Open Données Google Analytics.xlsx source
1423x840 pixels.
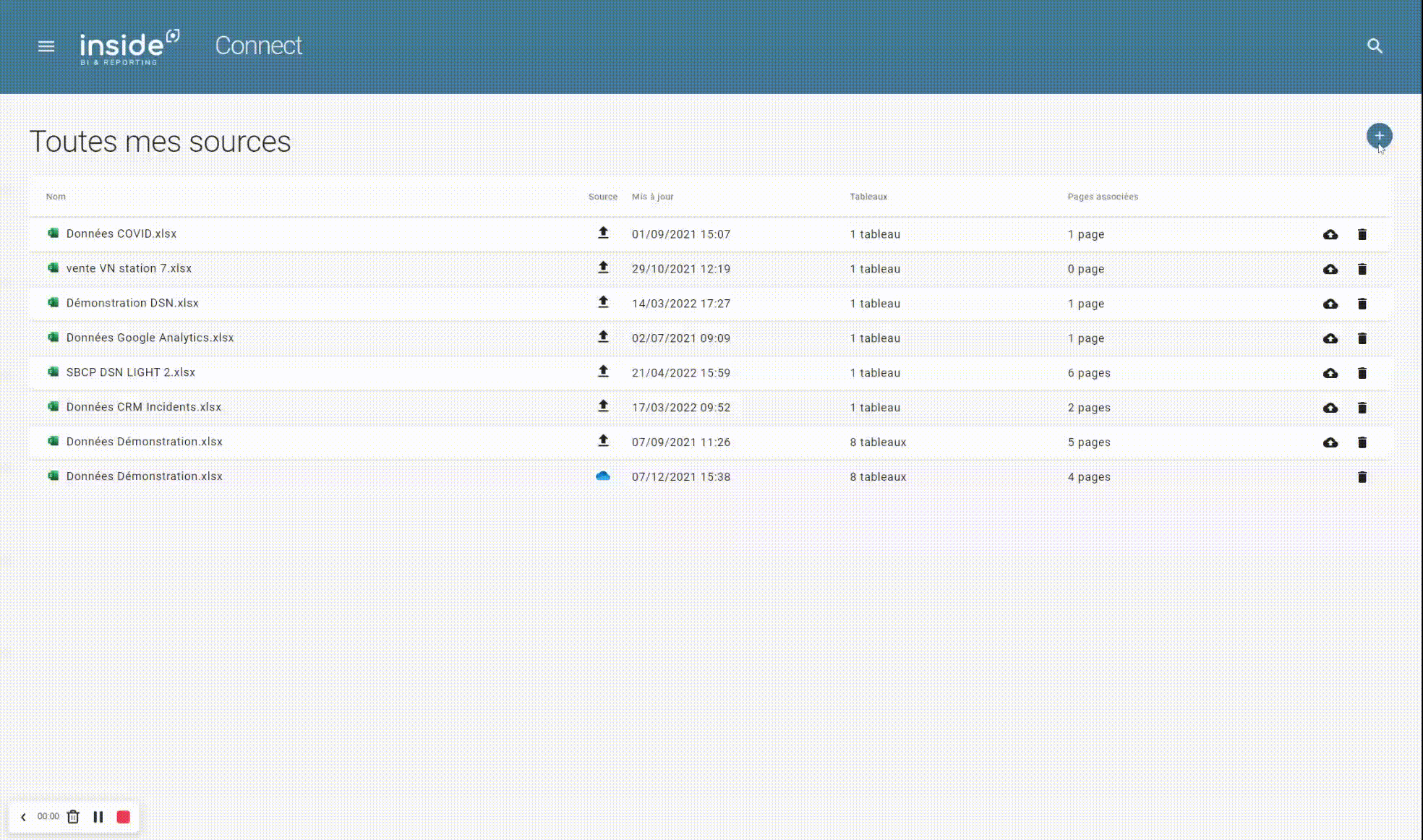tap(150, 338)
